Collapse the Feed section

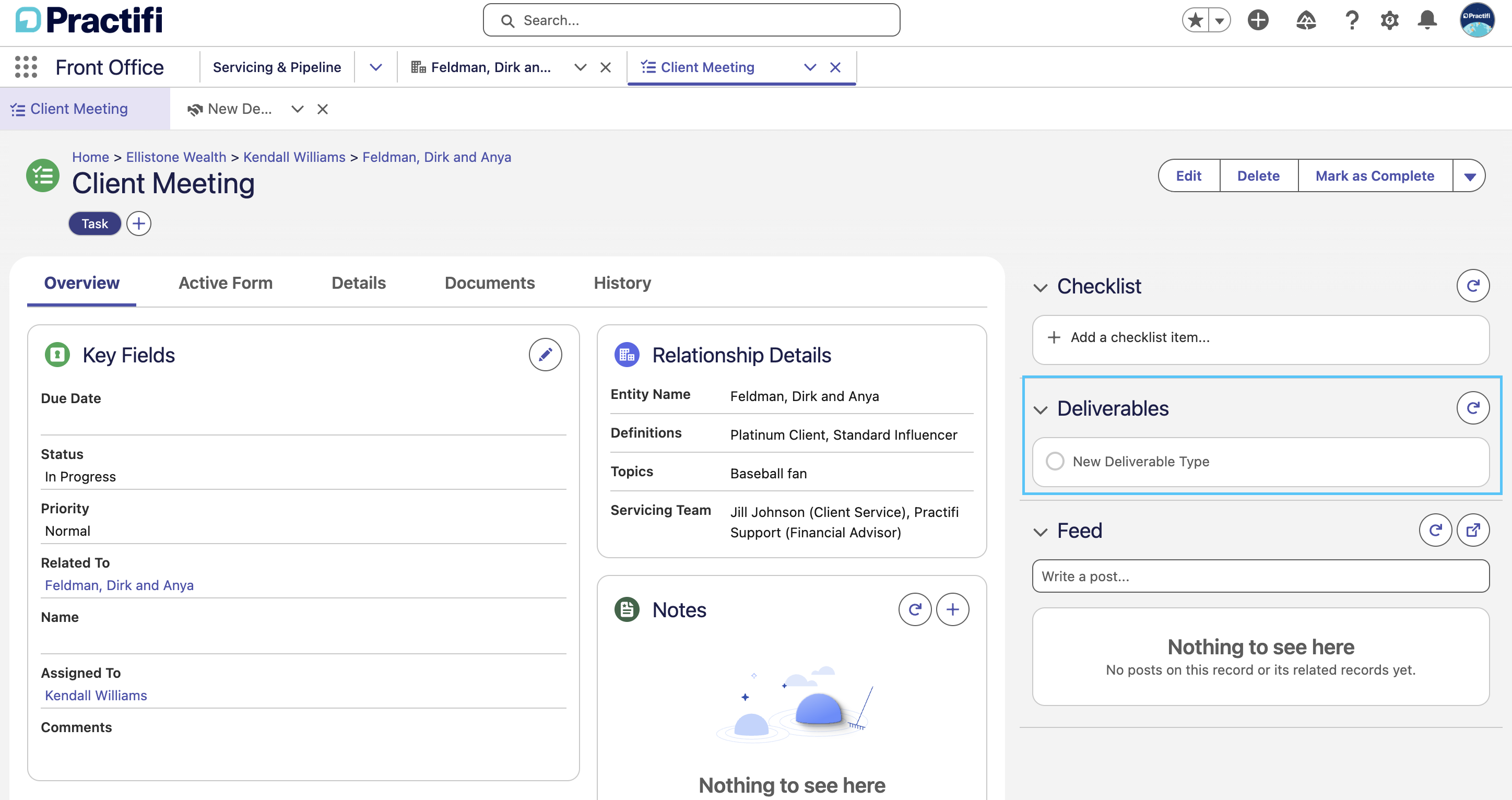pos(1040,532)
